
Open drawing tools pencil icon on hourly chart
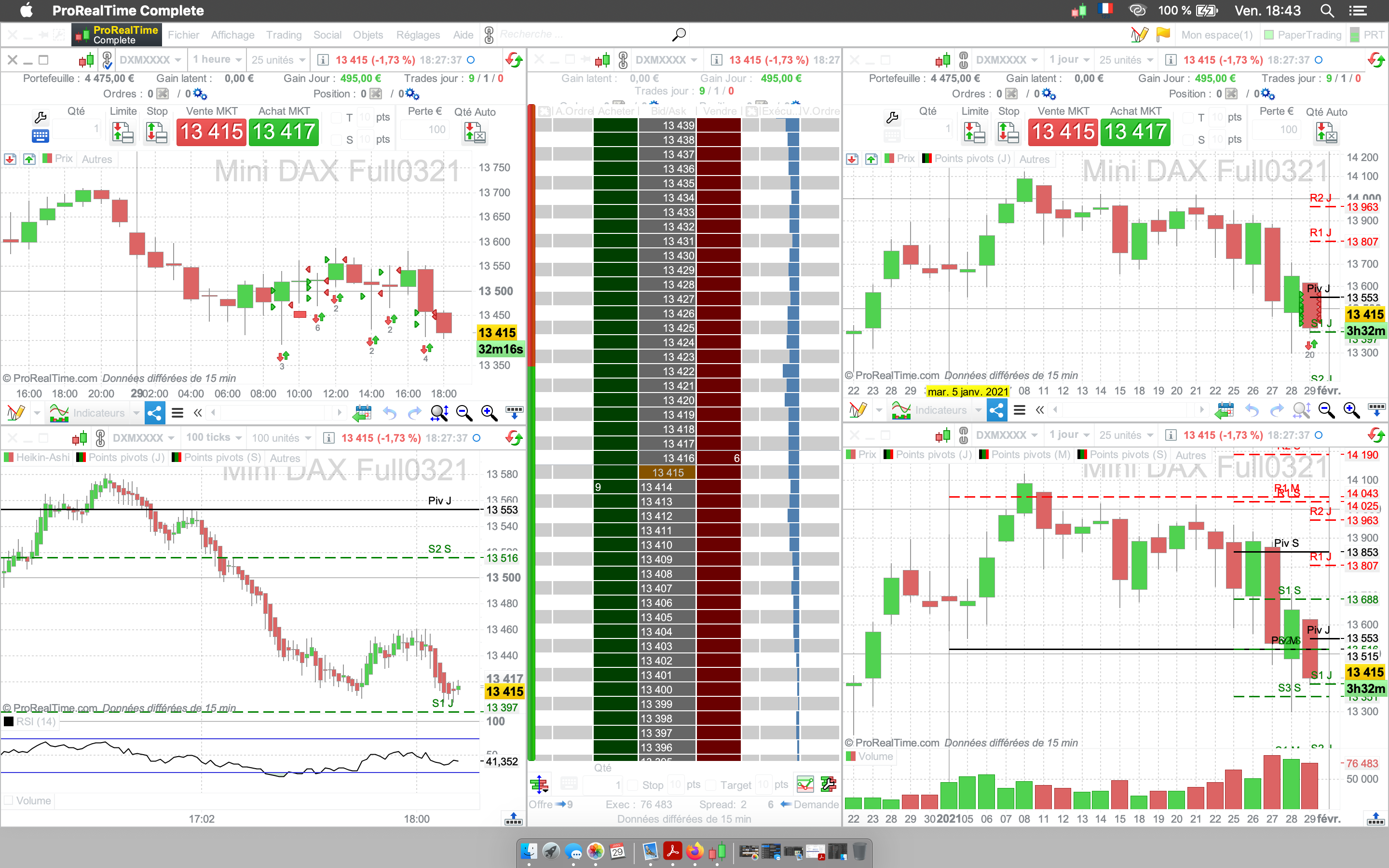(15, 412)
